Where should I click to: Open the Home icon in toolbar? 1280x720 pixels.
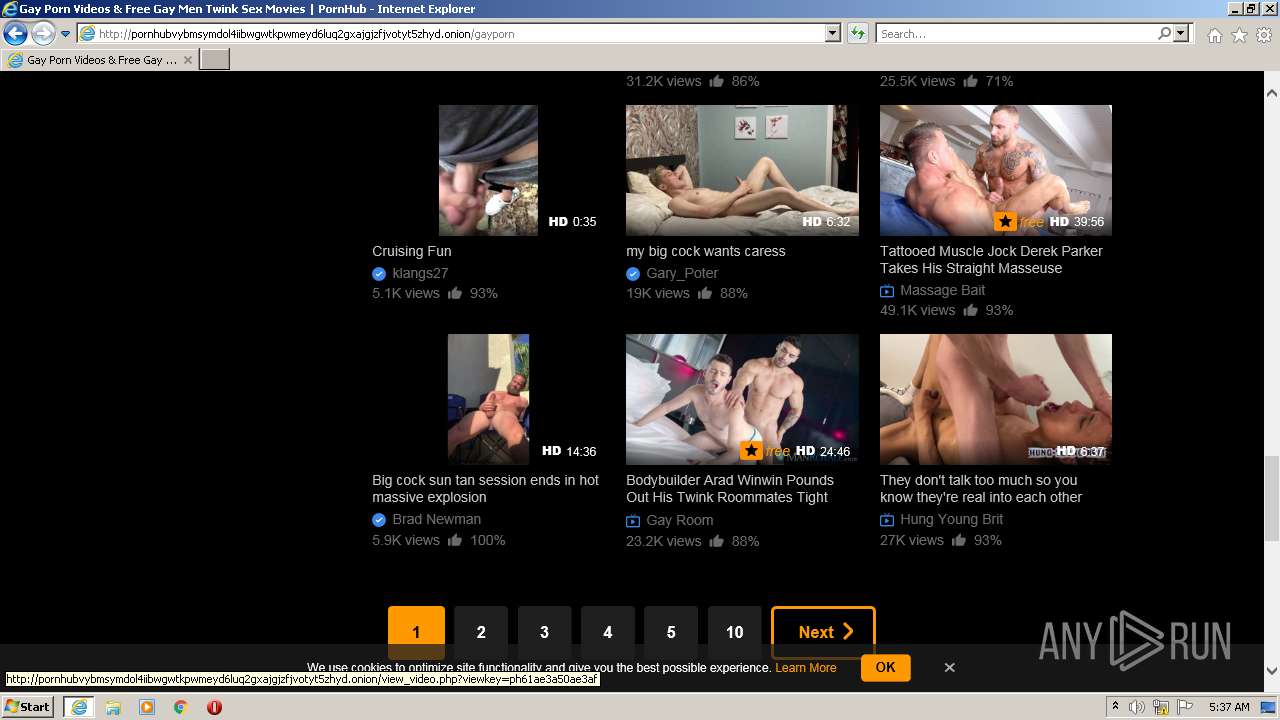(x=1214, y=35)
